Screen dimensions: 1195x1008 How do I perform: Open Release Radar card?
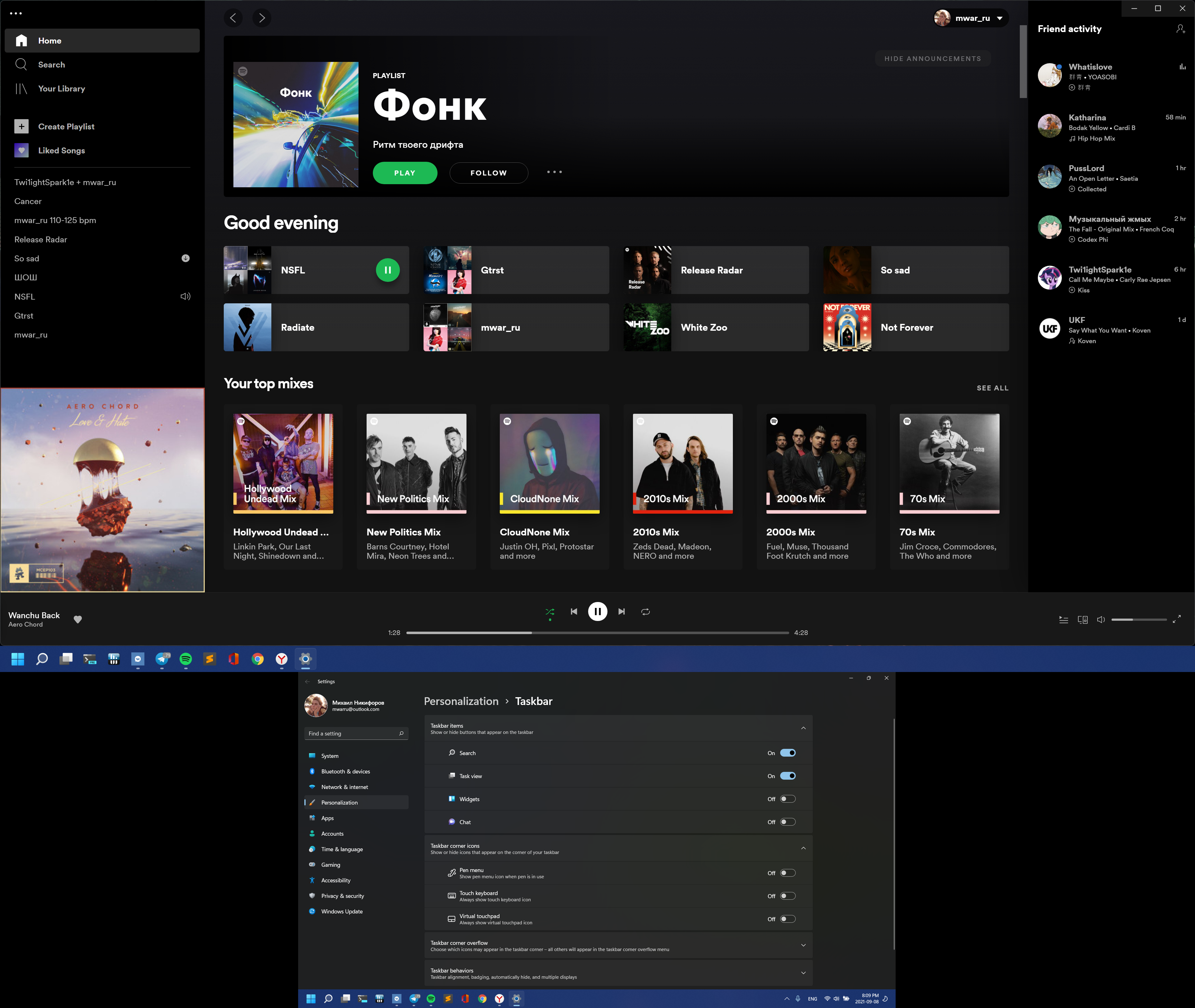click(716, 270)
